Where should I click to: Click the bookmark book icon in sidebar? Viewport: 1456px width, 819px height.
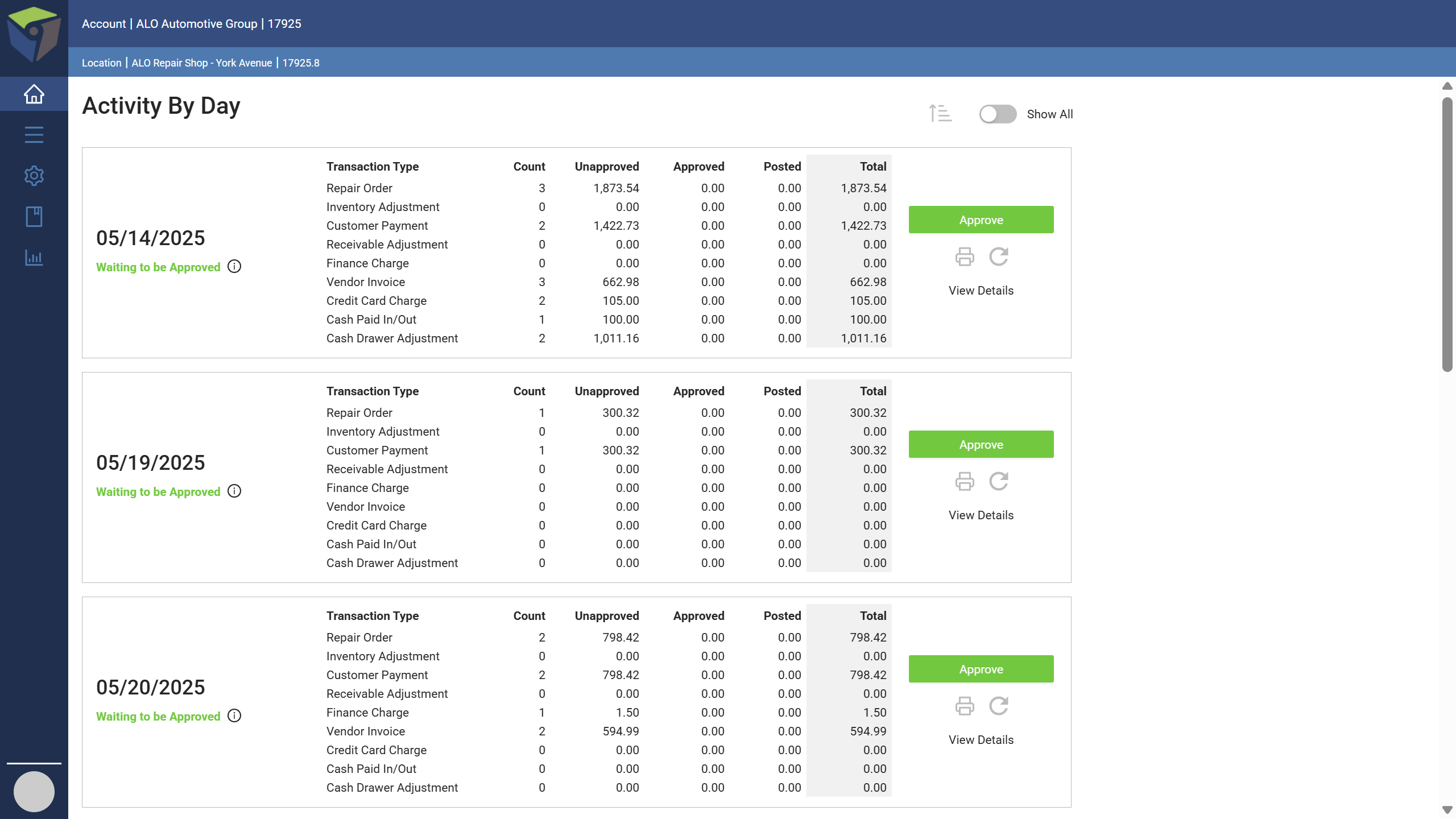coord(34,217)
